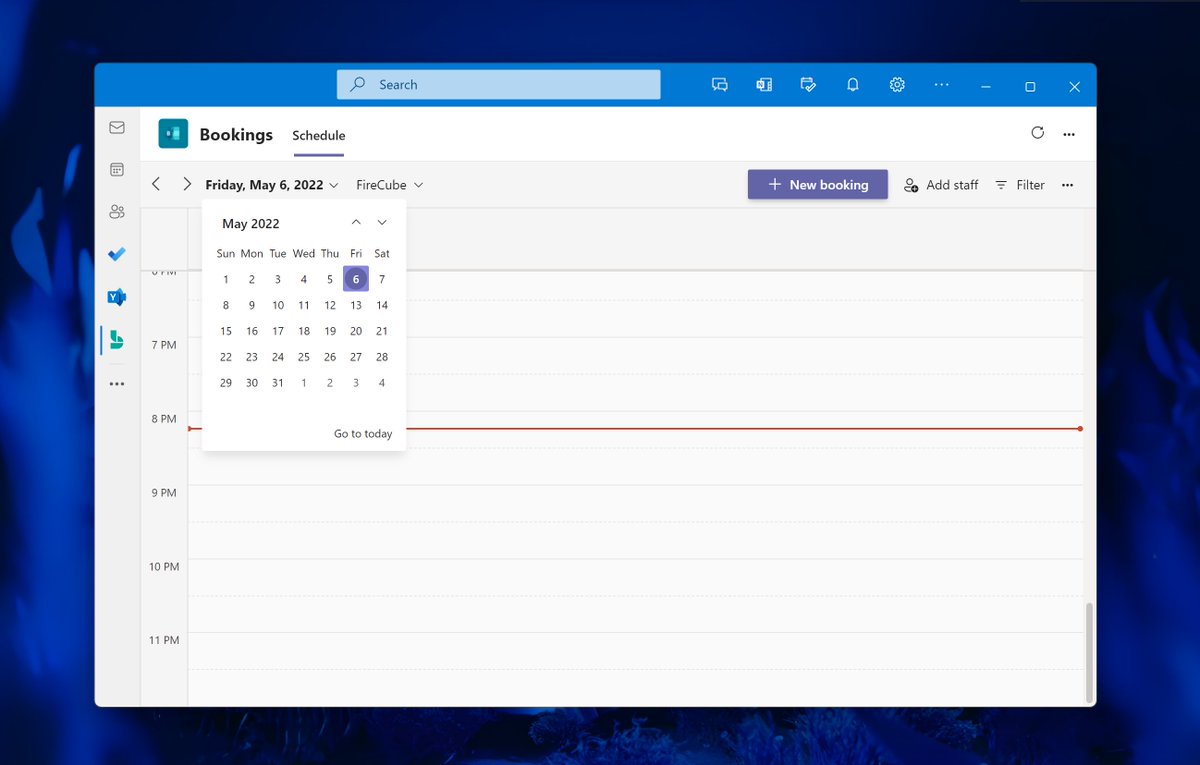1200x765 pixels.
Task: Select May 23 in the date picker
Action: pyautogui.click(x=252, y=357)
